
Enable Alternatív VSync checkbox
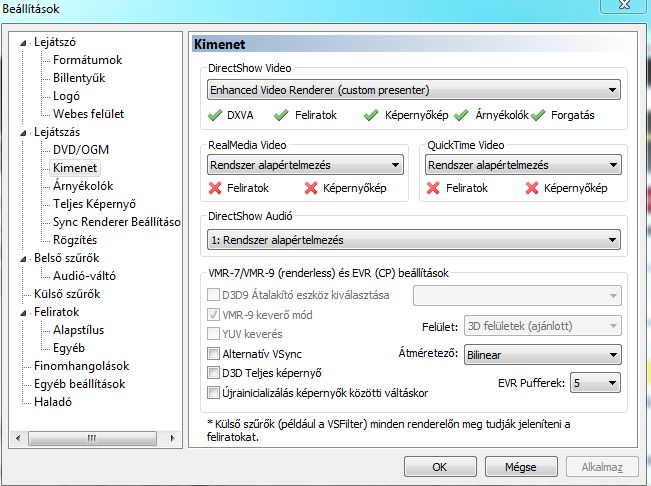[x=213, y=354]
